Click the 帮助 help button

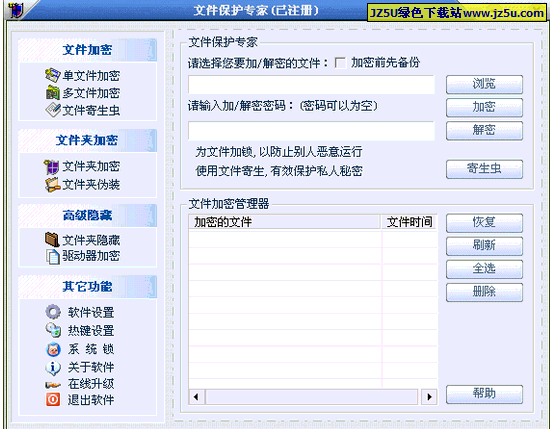[484, 394]
